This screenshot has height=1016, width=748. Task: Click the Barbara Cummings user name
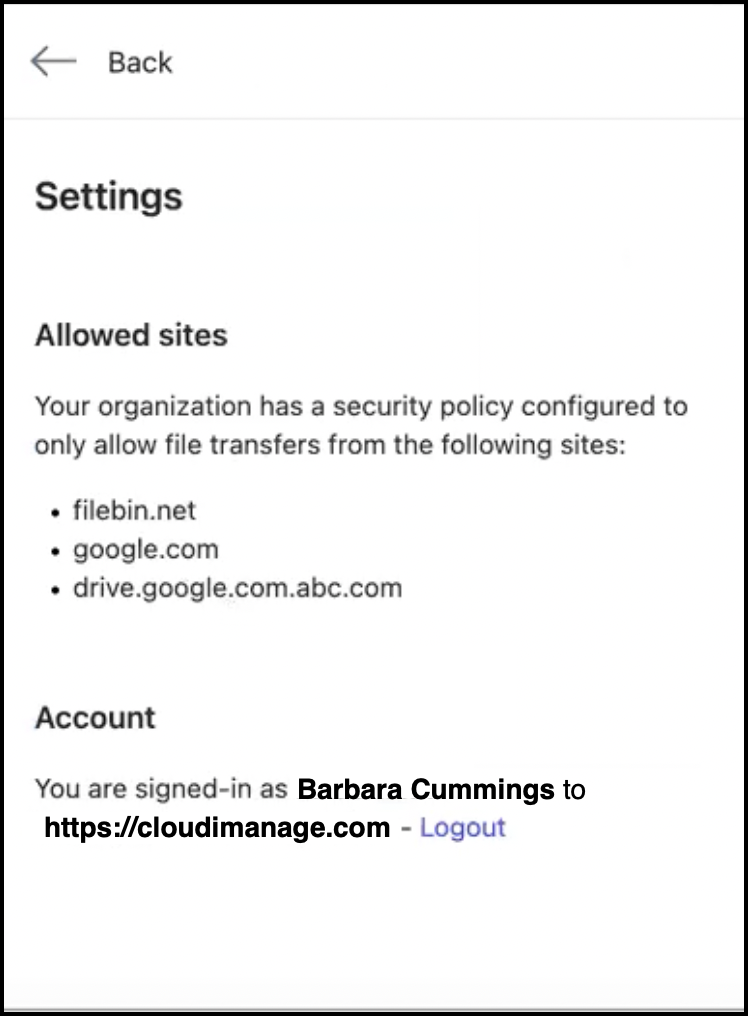426,790
